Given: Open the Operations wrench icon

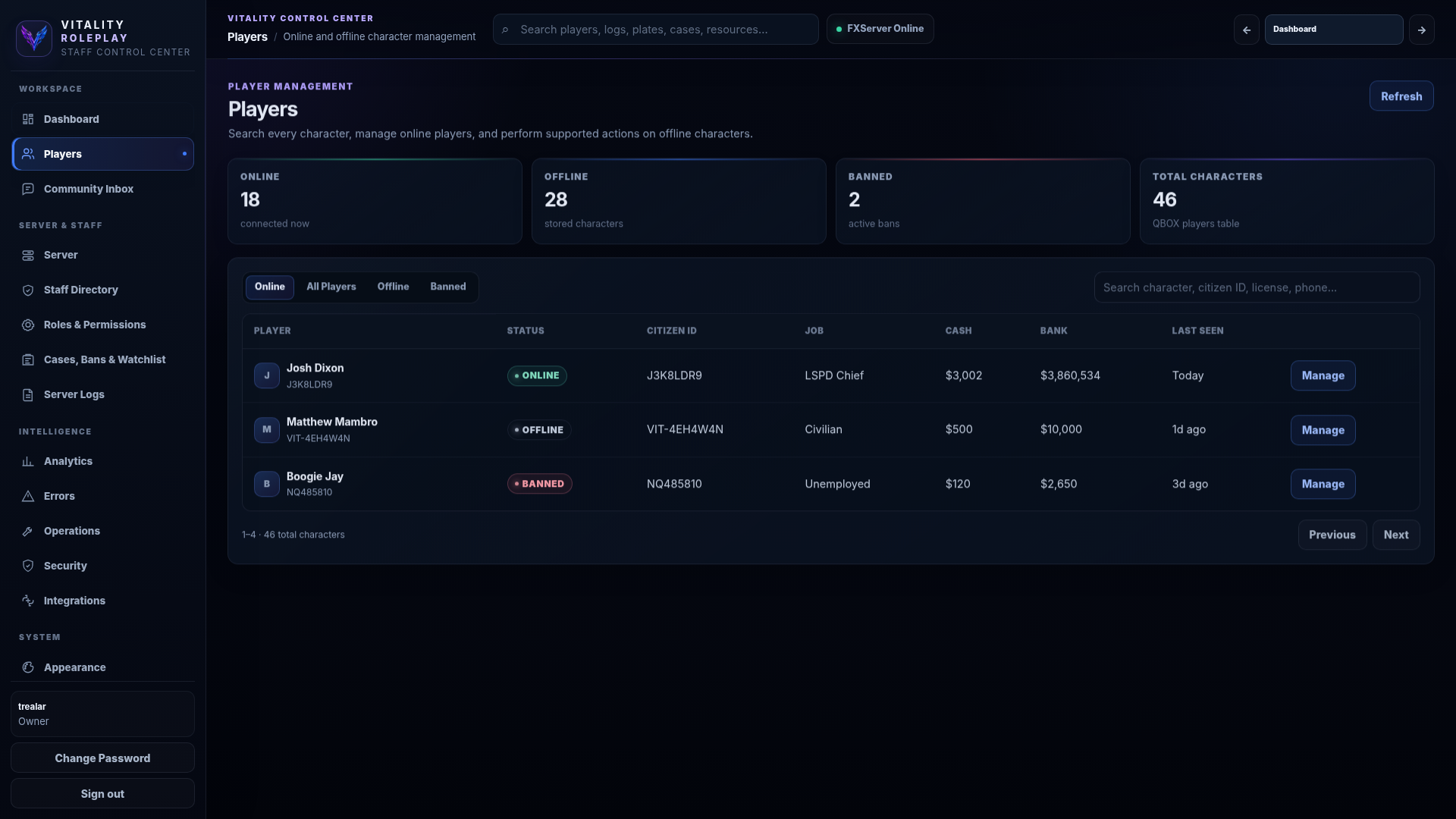Looking at the screenshot, I should tap(28, 531).
